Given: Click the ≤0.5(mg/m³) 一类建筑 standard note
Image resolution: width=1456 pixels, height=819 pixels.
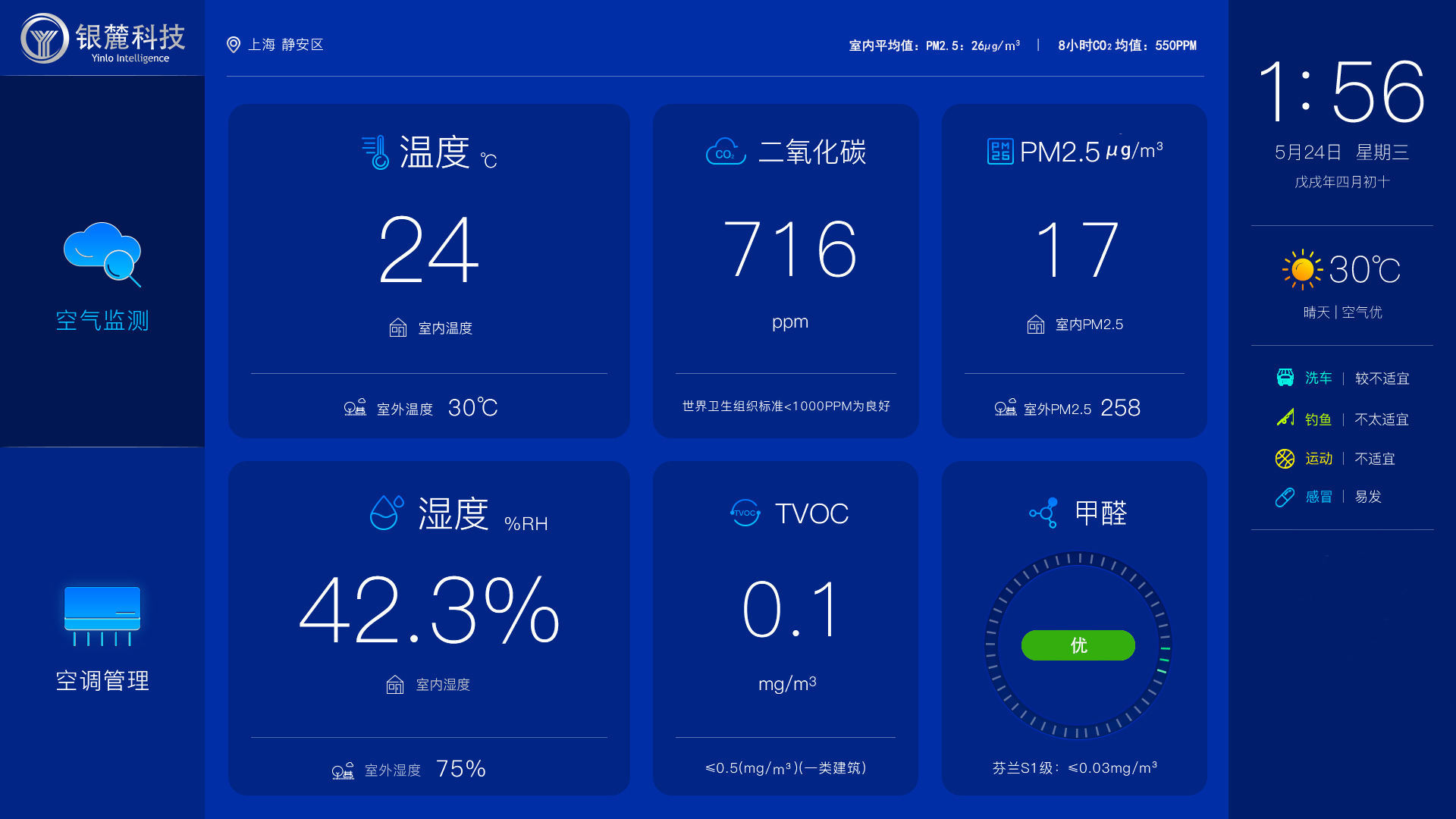Looking at the screenshot, I should click(786, 768).
